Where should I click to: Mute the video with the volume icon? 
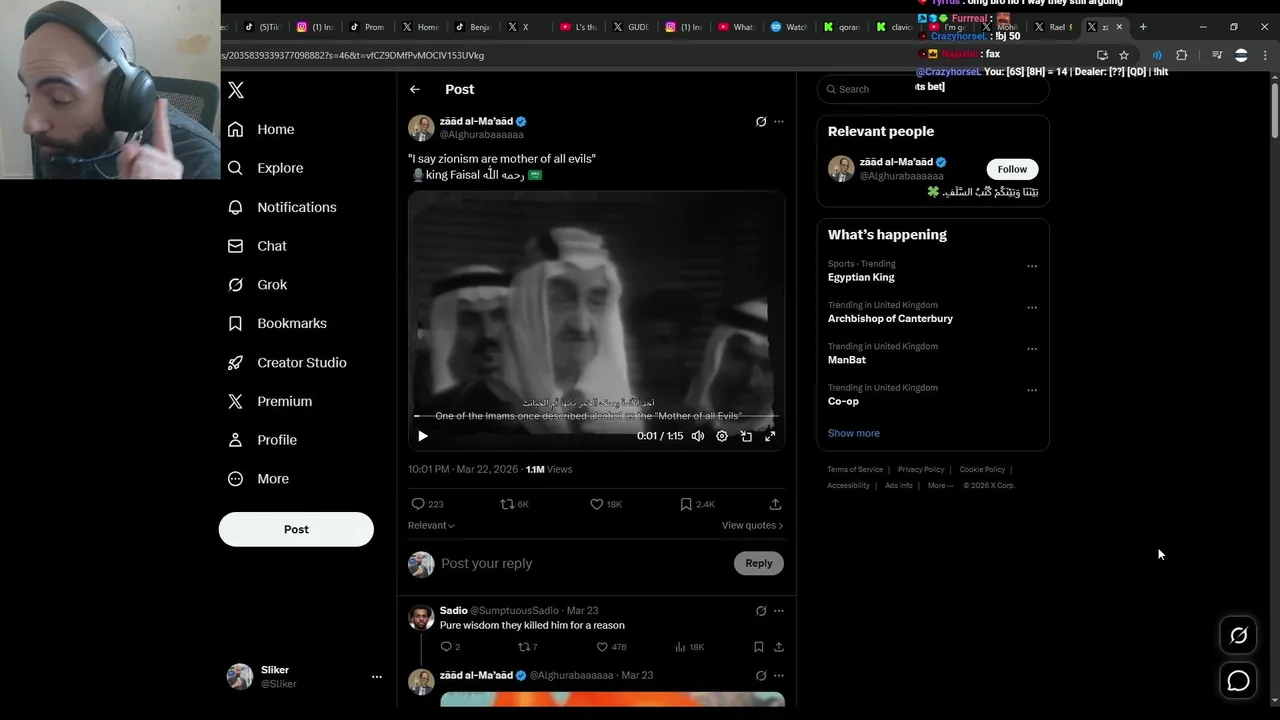[x=698, y=436]
